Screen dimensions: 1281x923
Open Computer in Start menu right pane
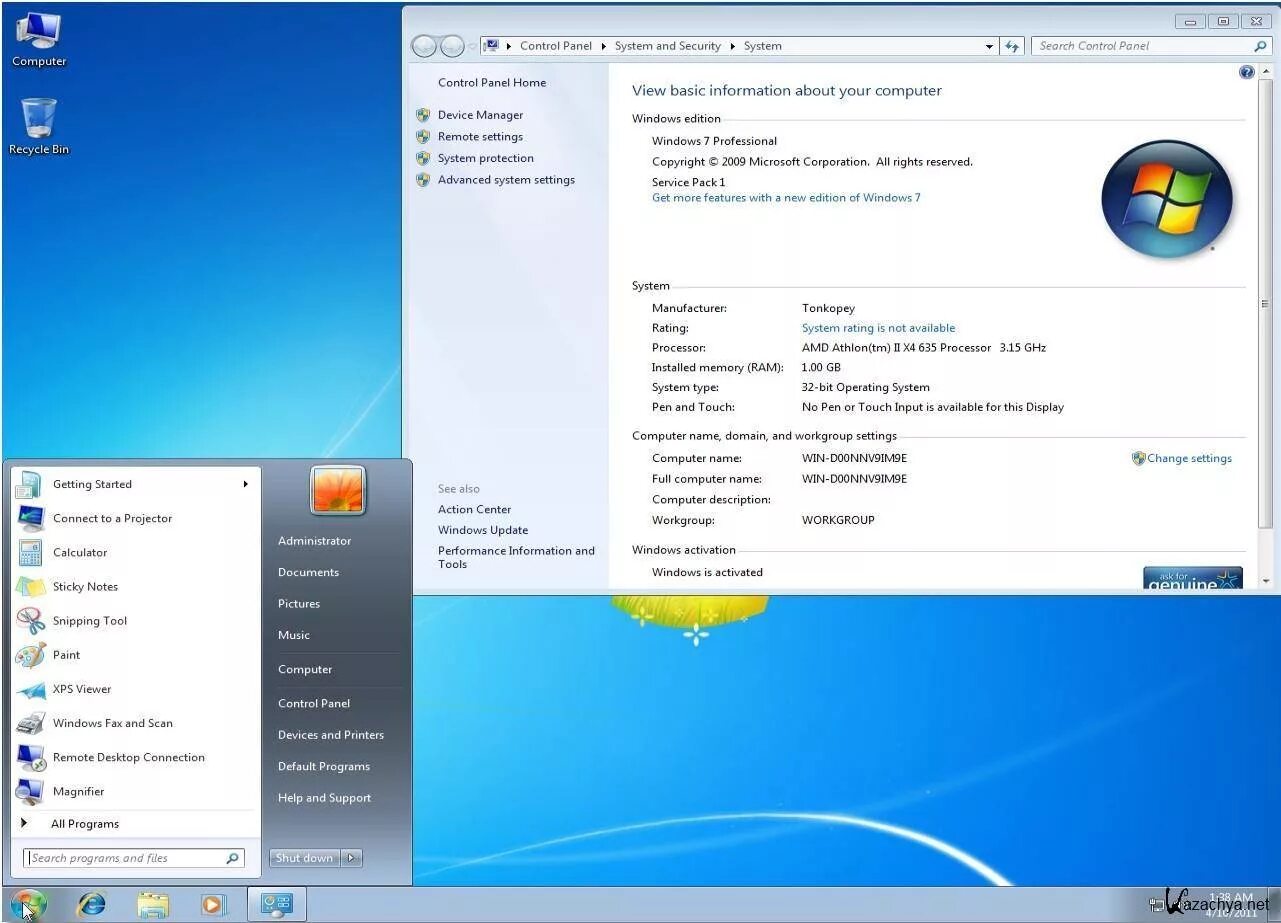coord(305,670)
